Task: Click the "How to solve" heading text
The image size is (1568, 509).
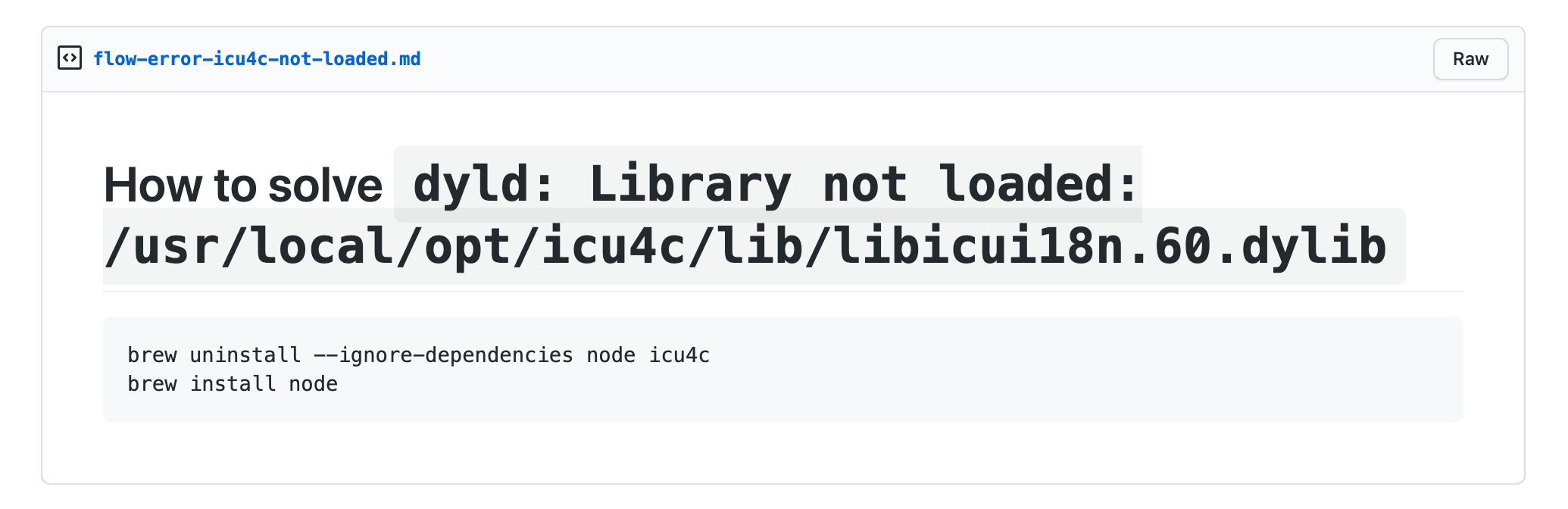Action: coord(243,186)
